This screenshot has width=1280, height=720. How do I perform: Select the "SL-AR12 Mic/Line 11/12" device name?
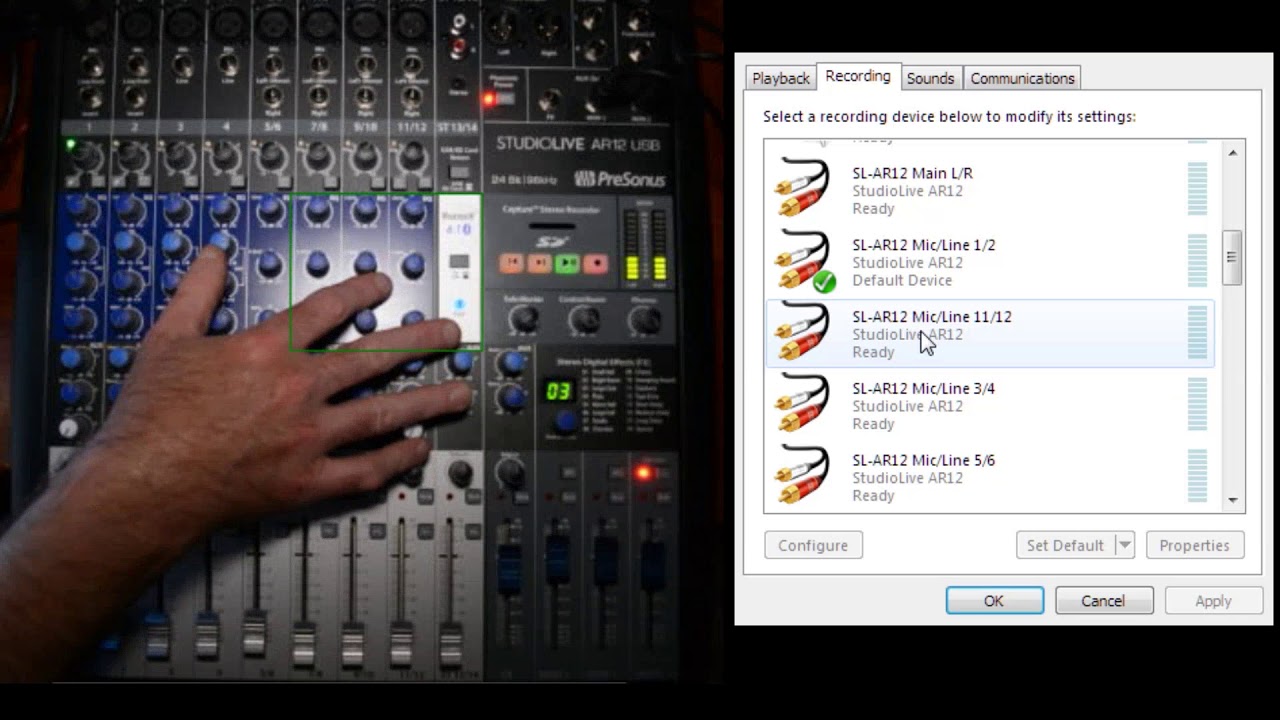click(931, 317)
